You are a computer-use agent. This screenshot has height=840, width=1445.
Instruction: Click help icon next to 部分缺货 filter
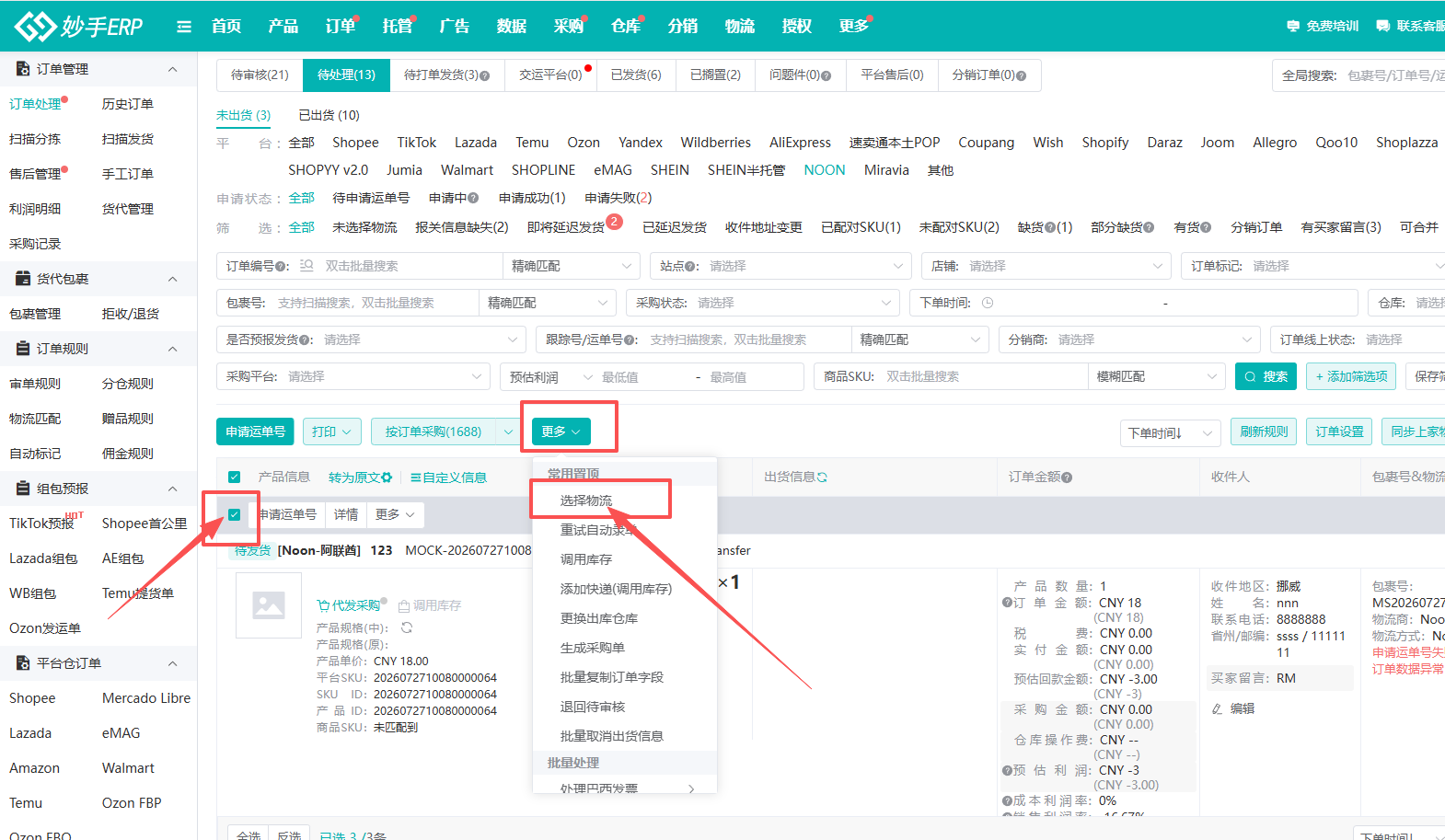pos(1149,227)
